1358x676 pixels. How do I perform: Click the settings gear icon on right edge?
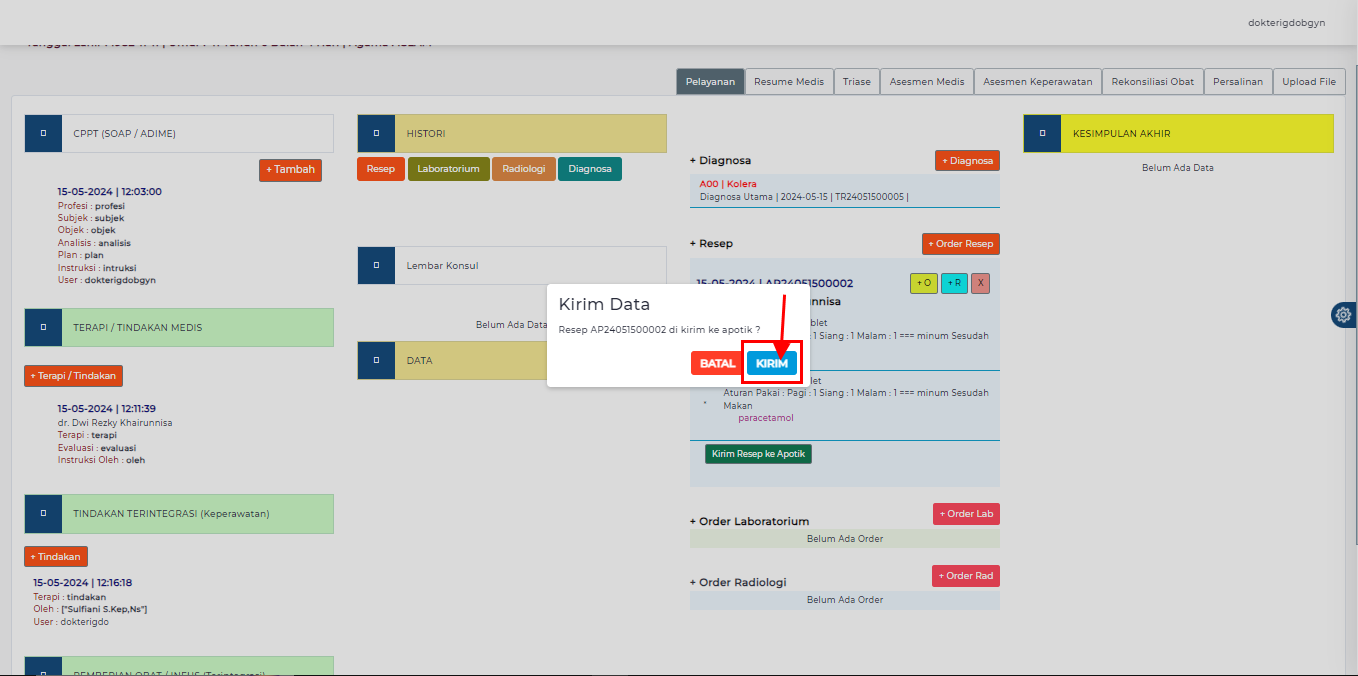[x=1343, y=315]
